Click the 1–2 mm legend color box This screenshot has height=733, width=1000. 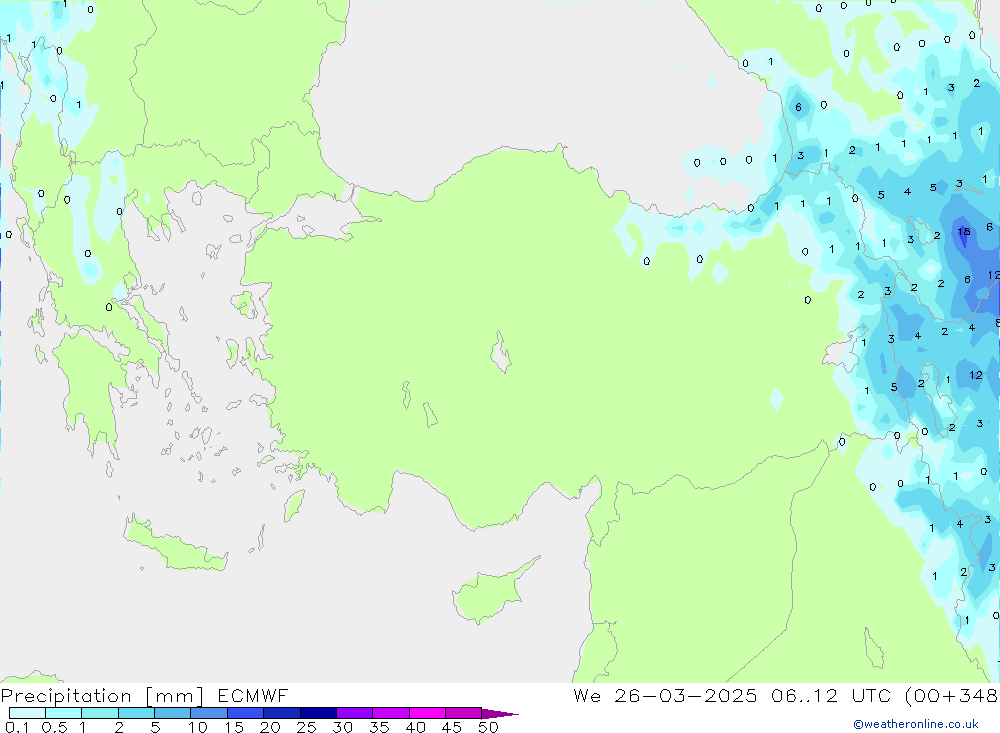[x=99, y=713]
